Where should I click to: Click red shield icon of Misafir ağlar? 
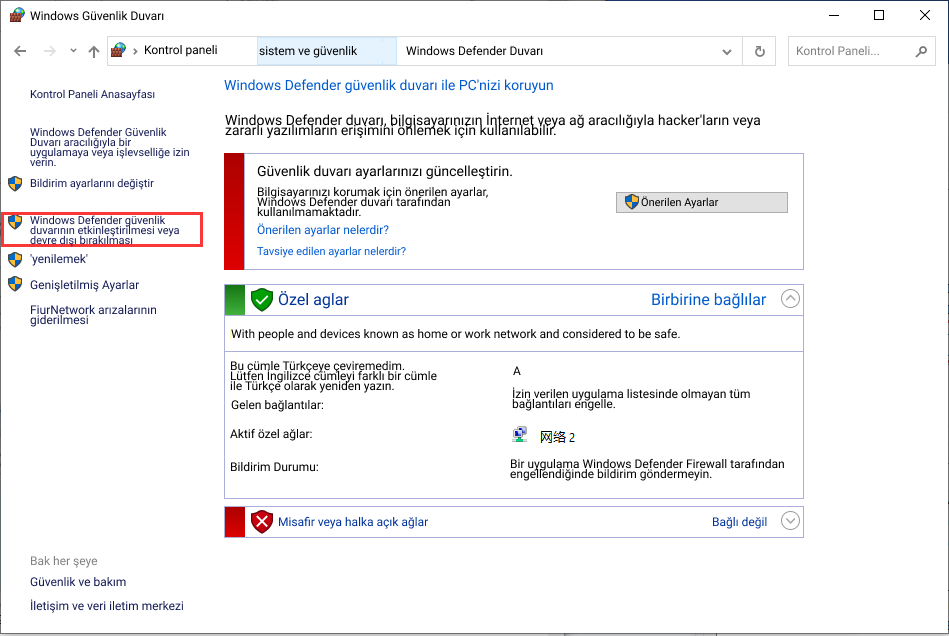click(262, 522)
